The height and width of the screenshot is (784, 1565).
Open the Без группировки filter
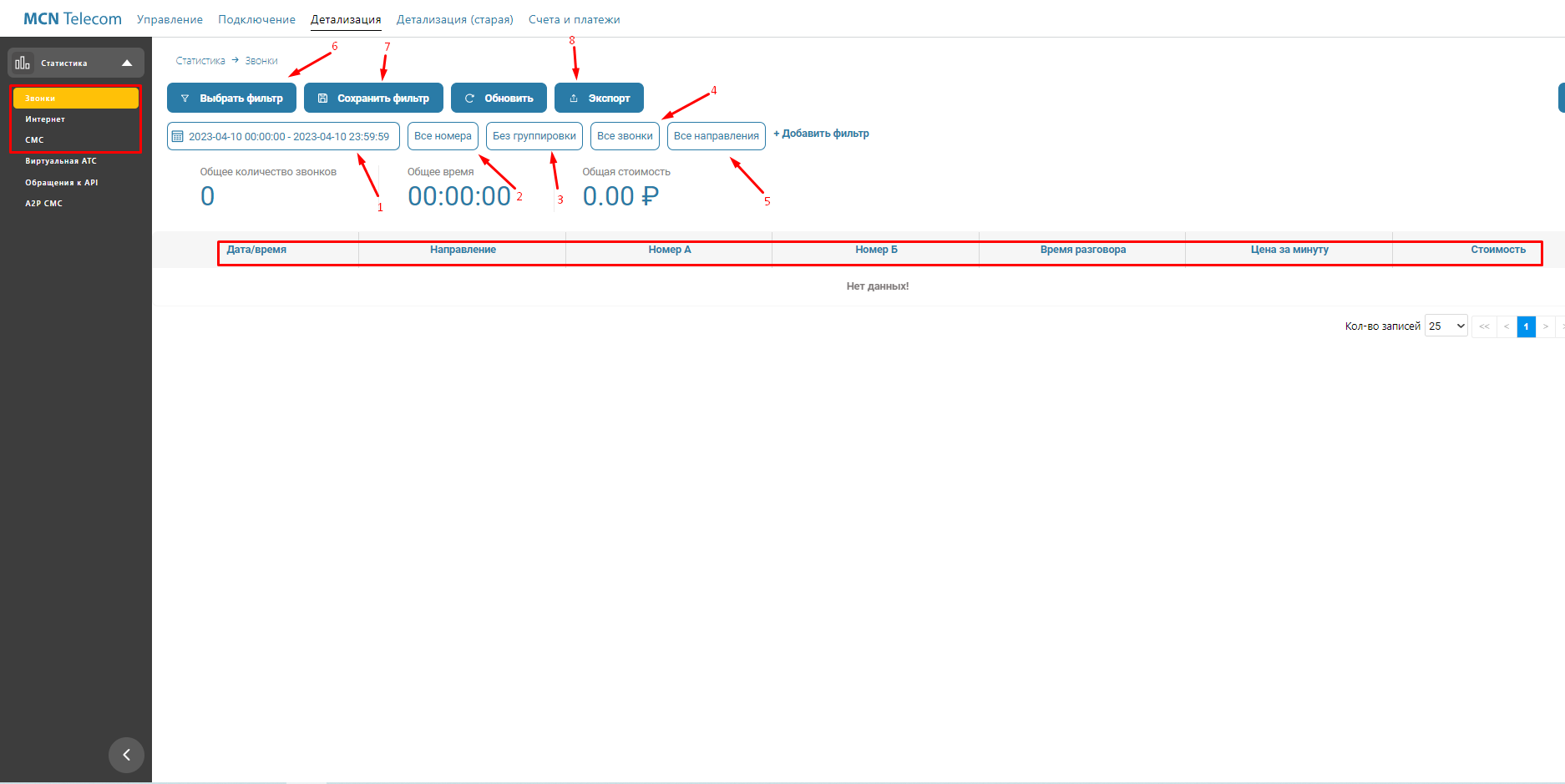tap(534, 136)
